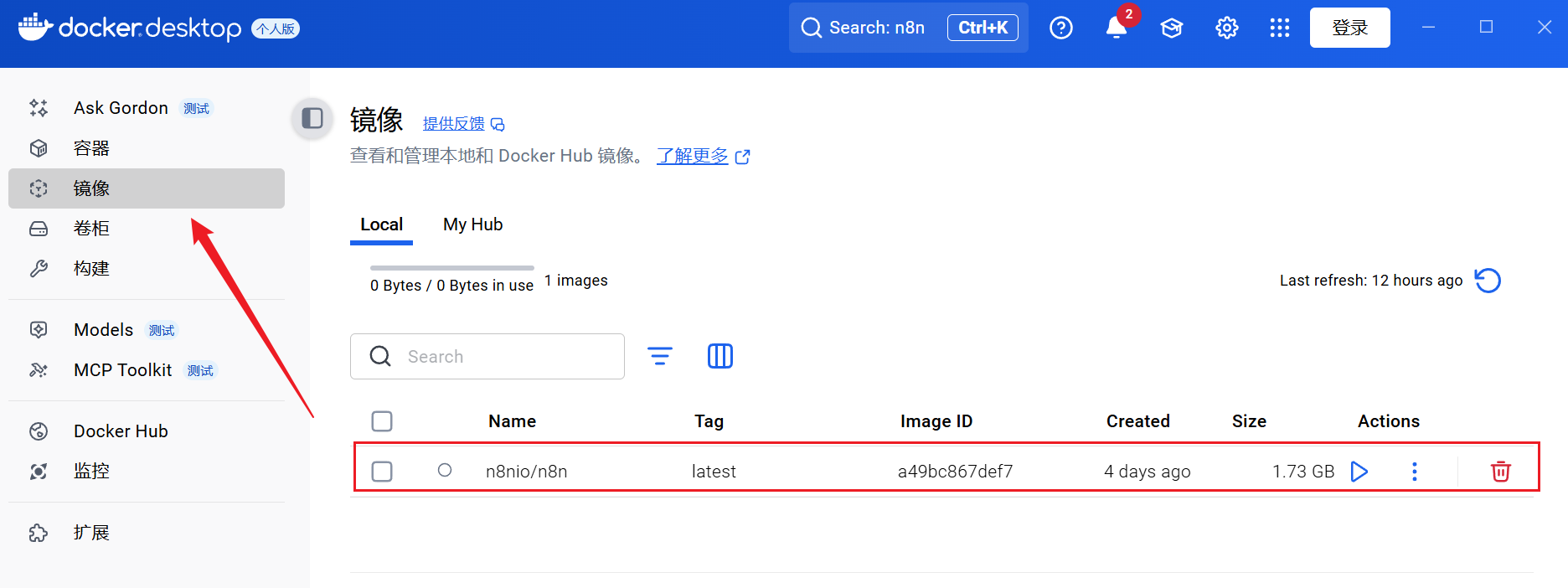Screen dimensions: 1568x588
Task: Close the Docker Desktop window
Action: (1545, 28)
